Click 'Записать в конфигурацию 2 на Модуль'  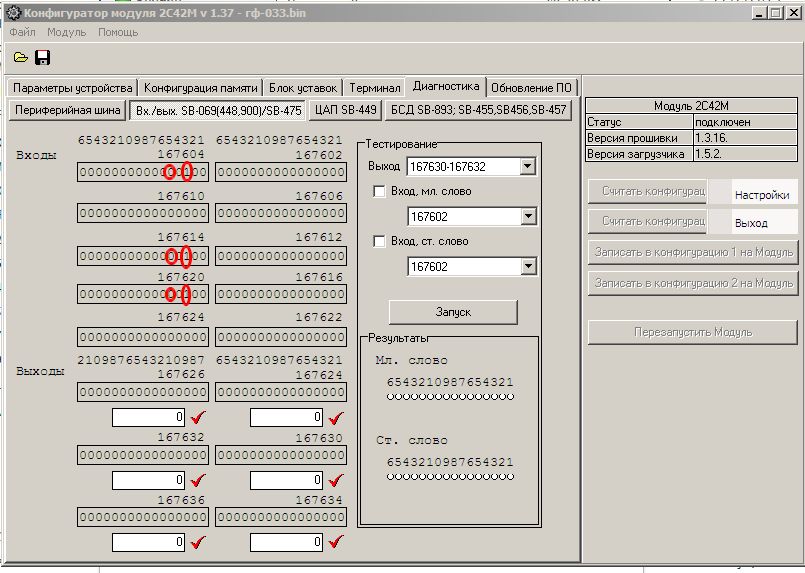[x=694, y=283]
